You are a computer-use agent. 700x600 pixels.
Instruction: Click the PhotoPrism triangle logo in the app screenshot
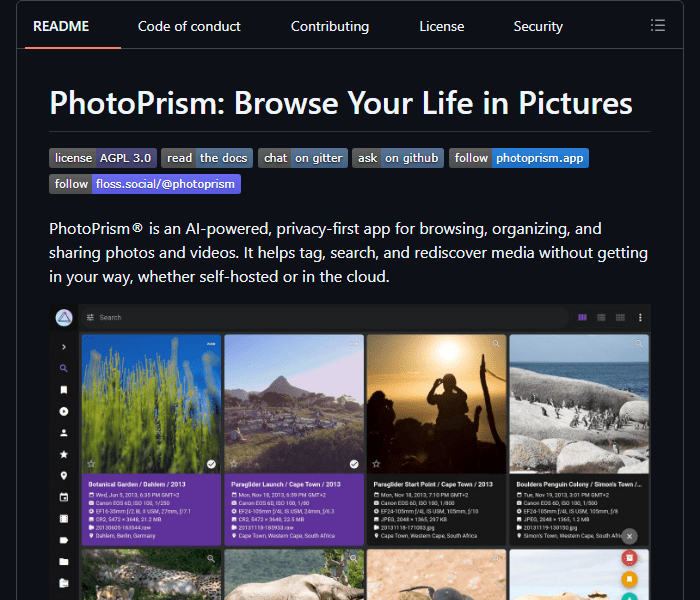tap(64, 318)
